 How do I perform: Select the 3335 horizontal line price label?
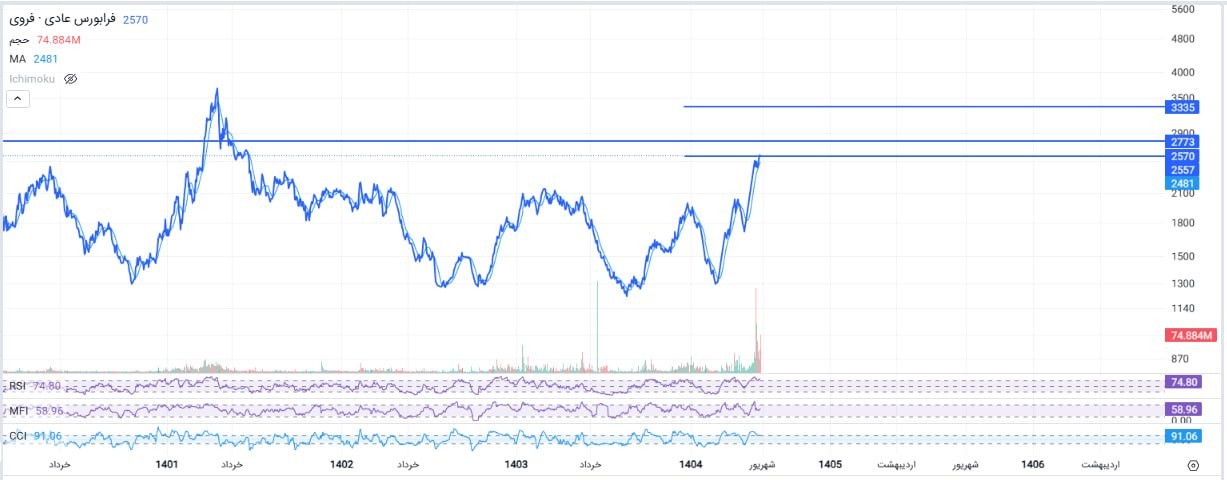pyautogui.click(x=1182, y=107)
